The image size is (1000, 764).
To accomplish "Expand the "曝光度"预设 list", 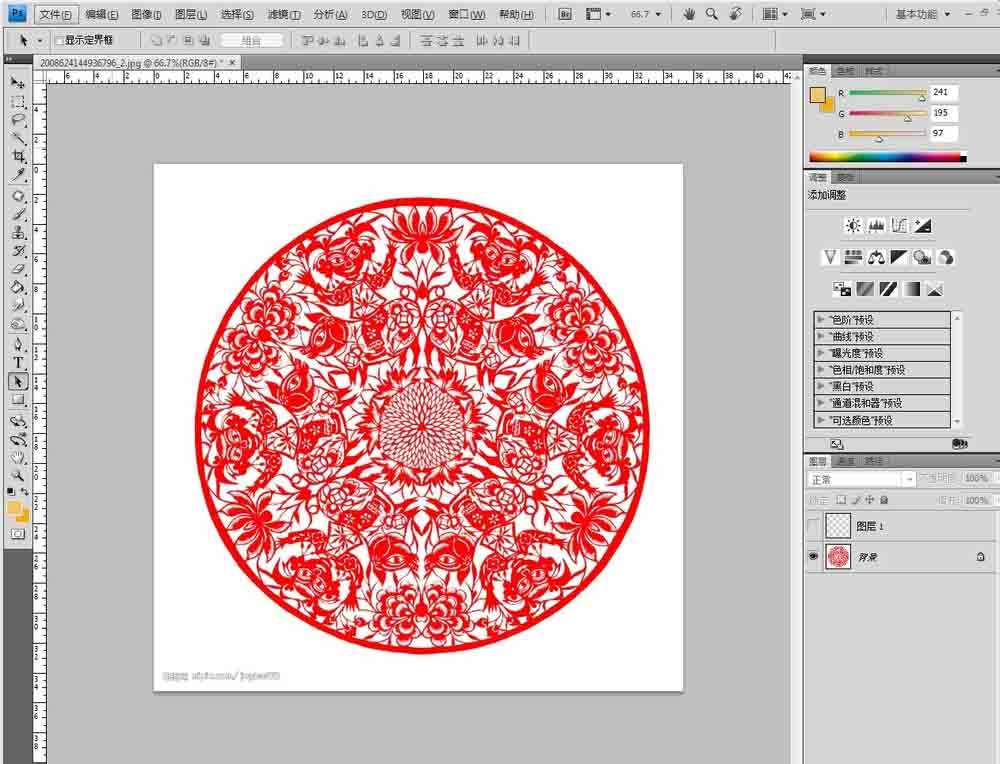I will click(x=821, y=353).
